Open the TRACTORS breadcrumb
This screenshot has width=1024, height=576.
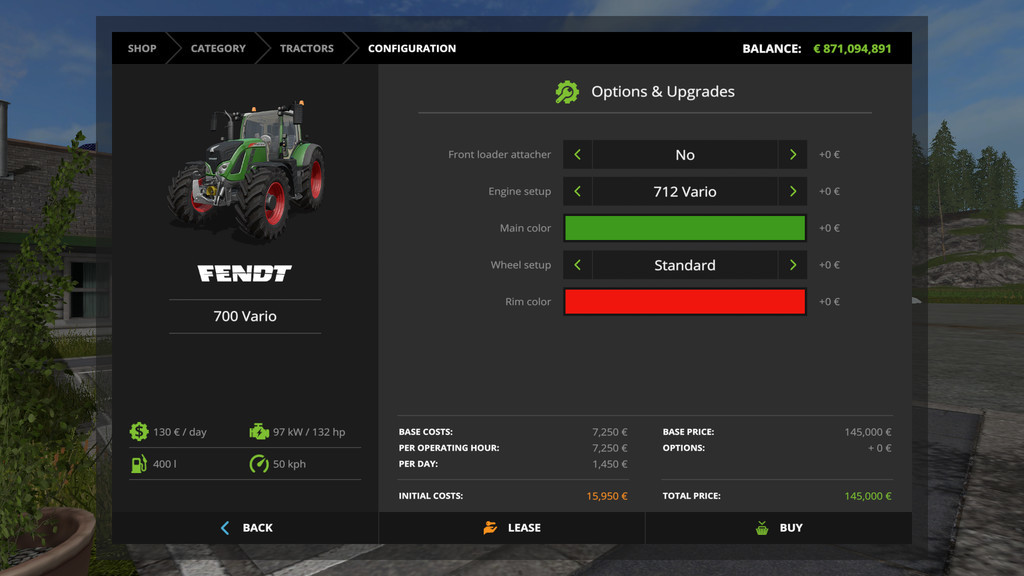[x=306, y=48]
